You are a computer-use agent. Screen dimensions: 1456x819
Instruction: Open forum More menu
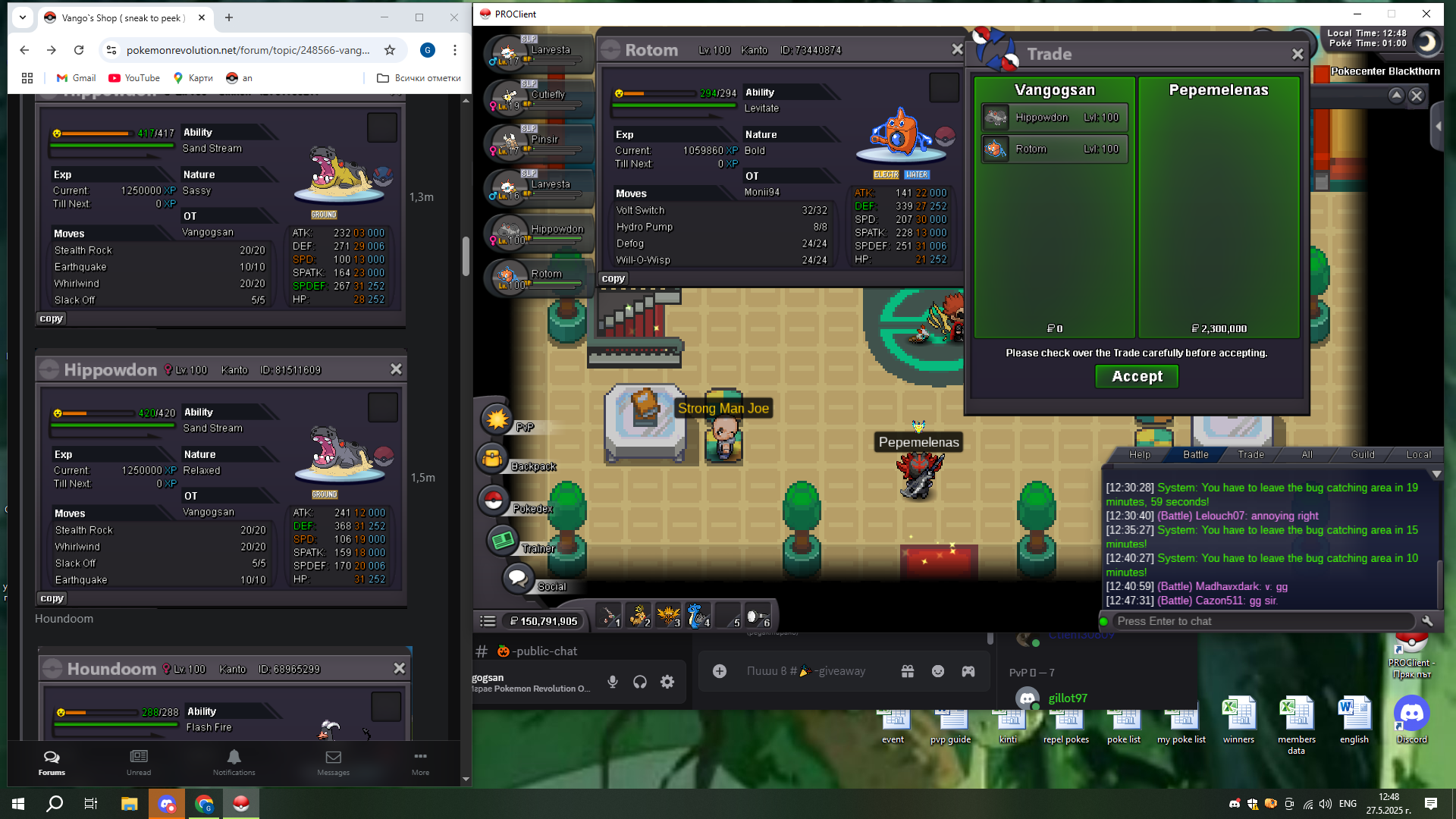pos(420,763)
